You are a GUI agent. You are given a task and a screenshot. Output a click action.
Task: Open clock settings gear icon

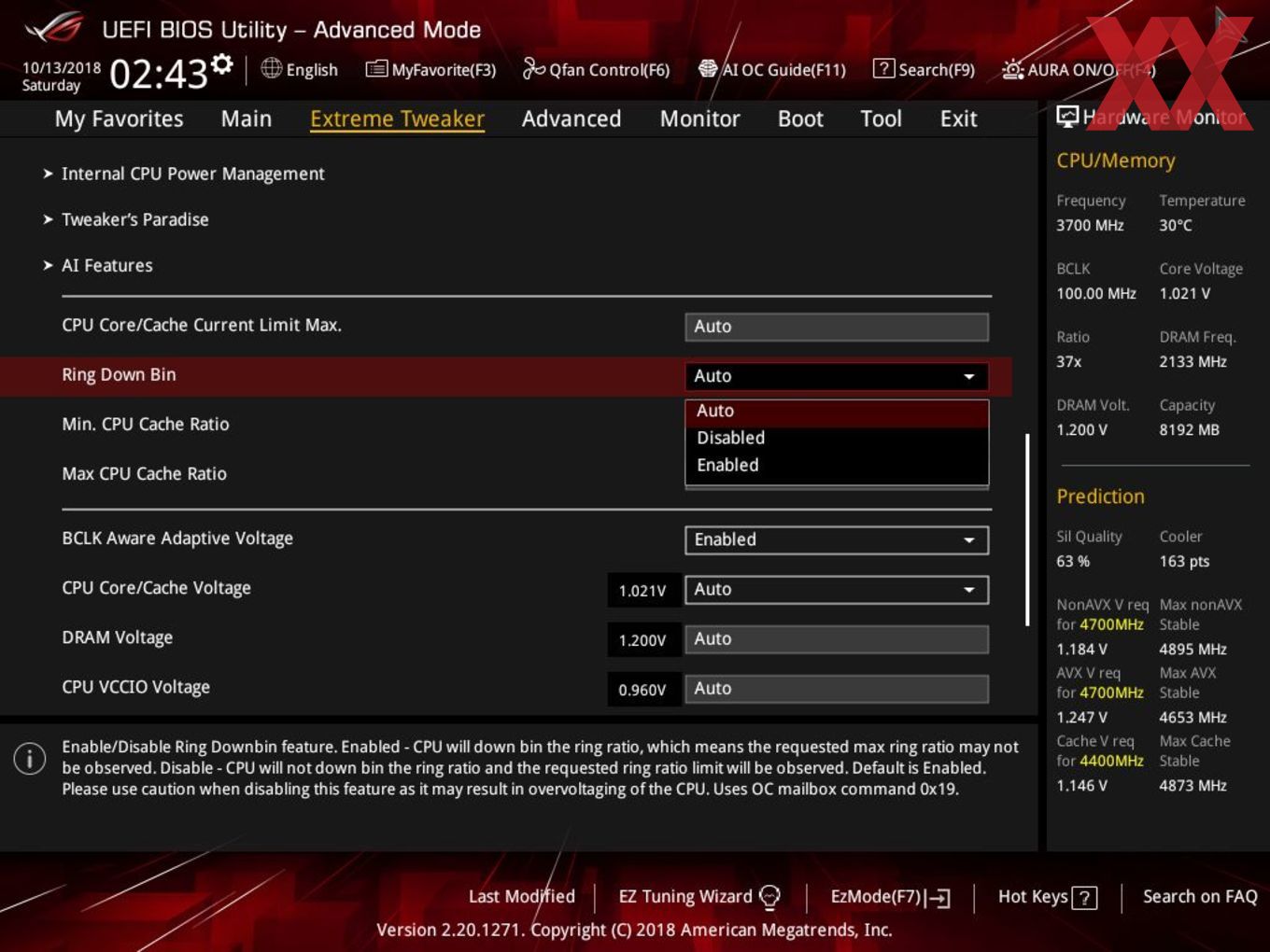[222, 63]
